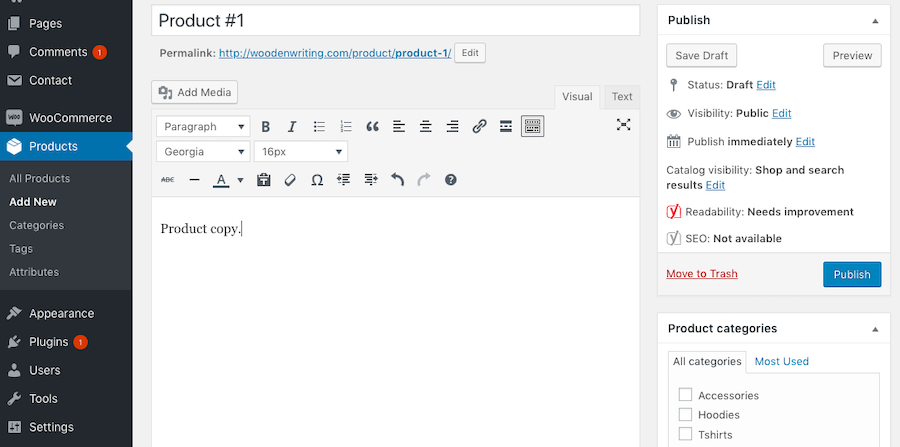Edit Catalog visibility
The image size is (900, 447).
click(x=715, y=185)
